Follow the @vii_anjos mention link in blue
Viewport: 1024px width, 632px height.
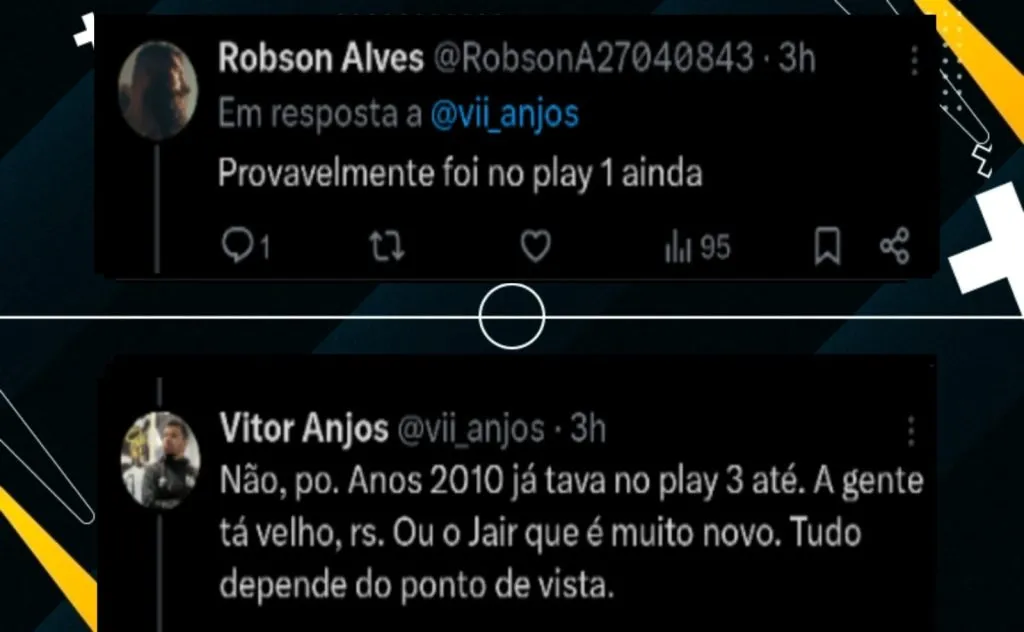(x=505, y=114)
